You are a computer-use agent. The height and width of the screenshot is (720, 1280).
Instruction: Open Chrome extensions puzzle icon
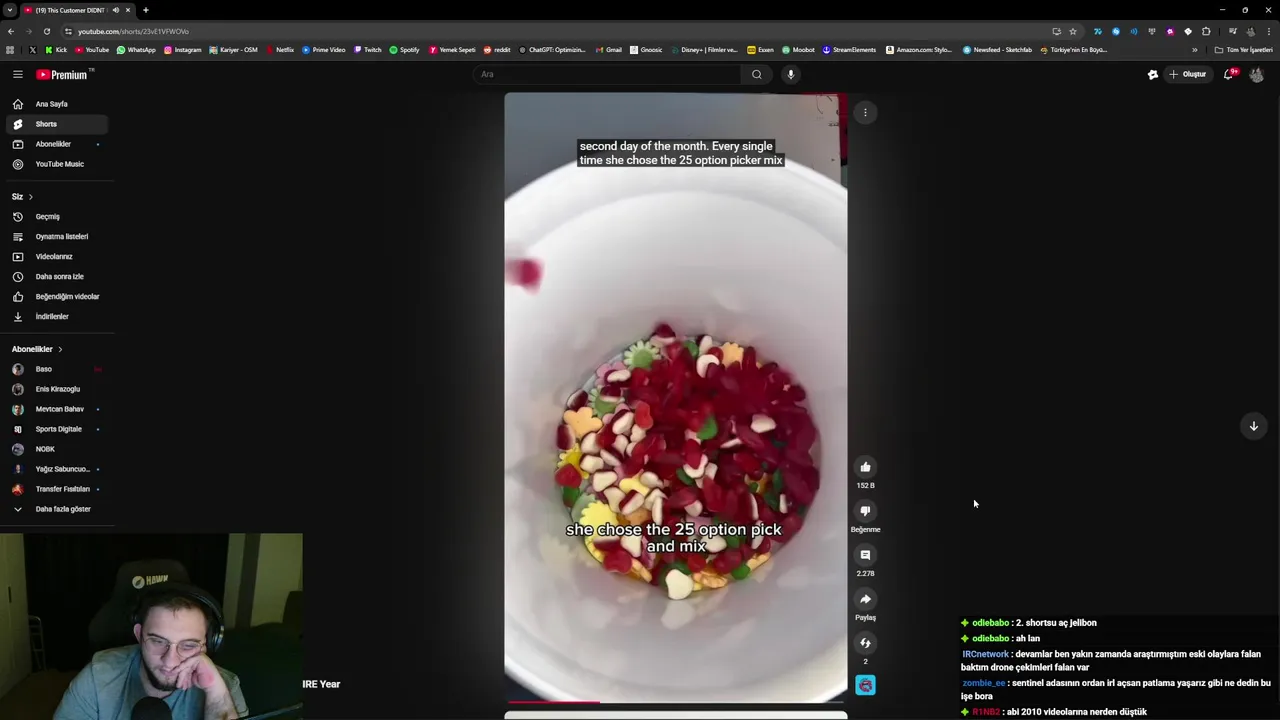(1206, 31)
